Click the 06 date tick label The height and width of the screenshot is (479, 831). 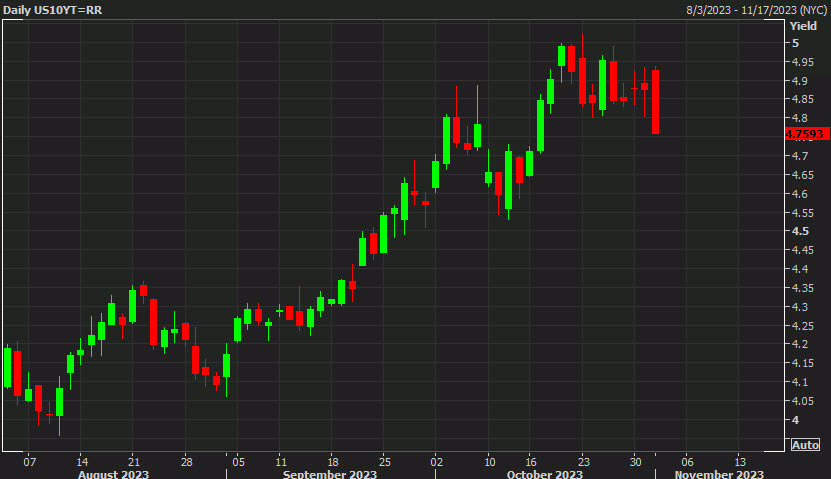pyautogui.click(x=687, y=462)
